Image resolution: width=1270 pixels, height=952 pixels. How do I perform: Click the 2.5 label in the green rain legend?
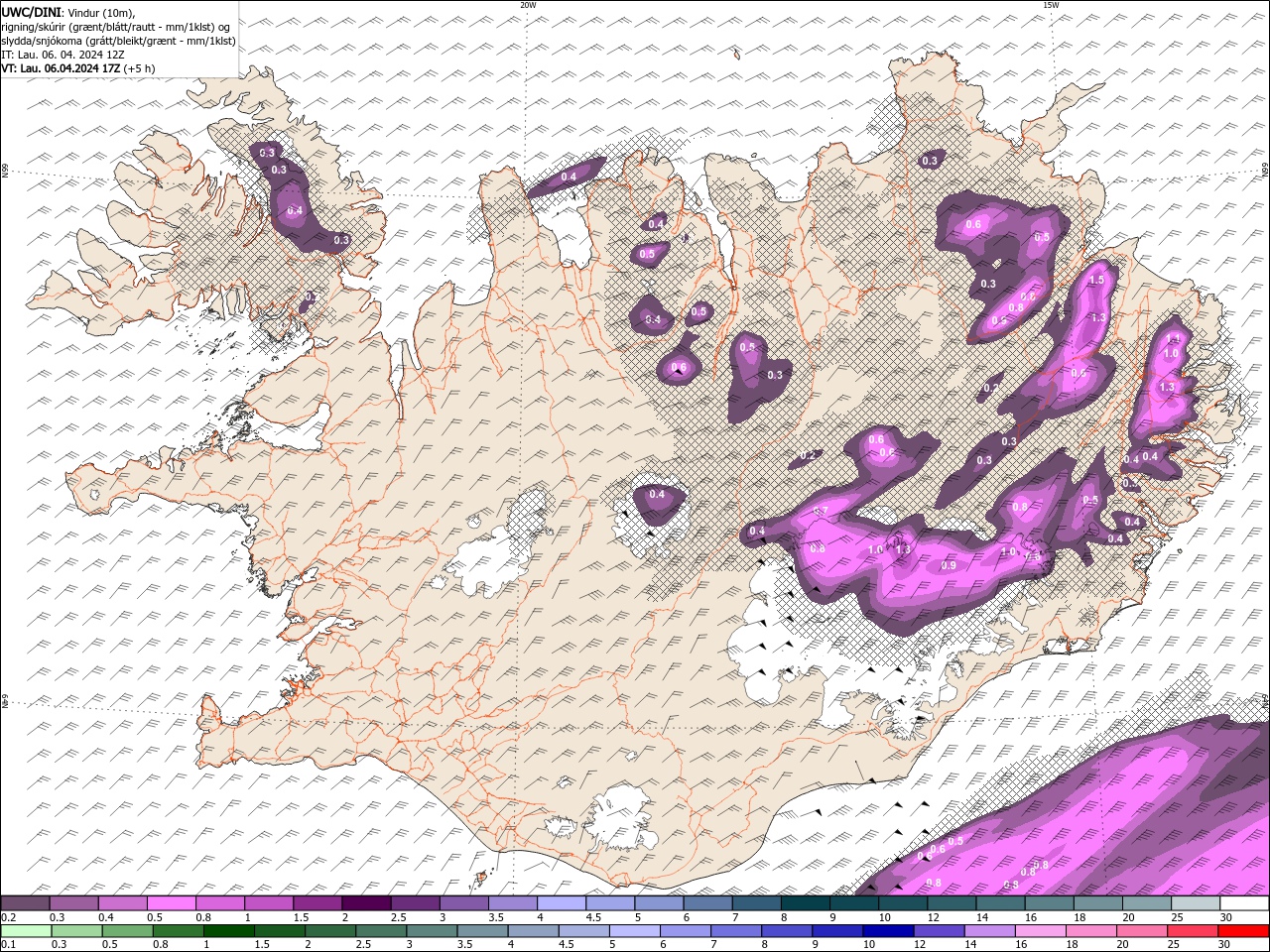point(361,945)
